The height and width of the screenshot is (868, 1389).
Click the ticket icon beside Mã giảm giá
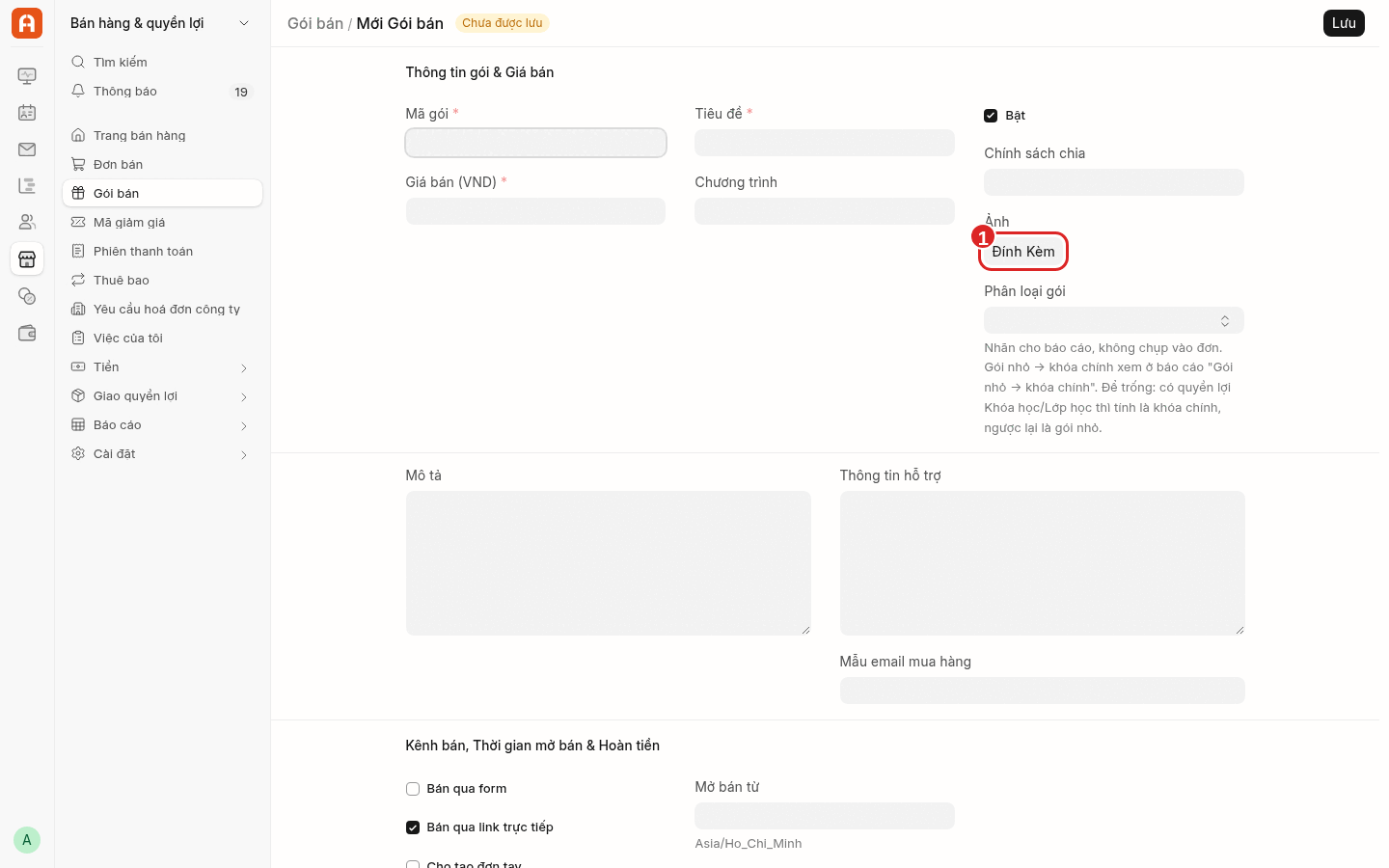(78, 222)
